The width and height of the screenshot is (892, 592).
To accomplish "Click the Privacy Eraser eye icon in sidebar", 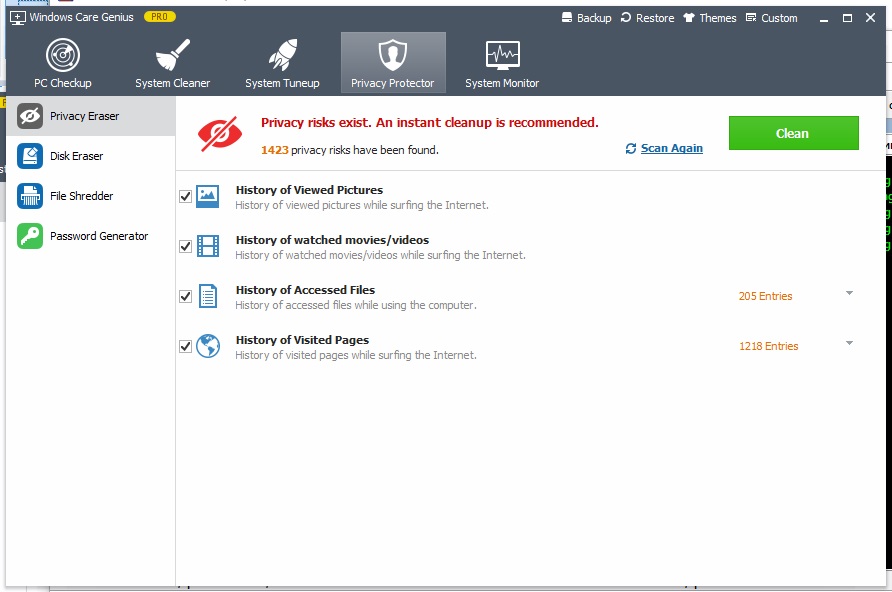I will 30,116.
